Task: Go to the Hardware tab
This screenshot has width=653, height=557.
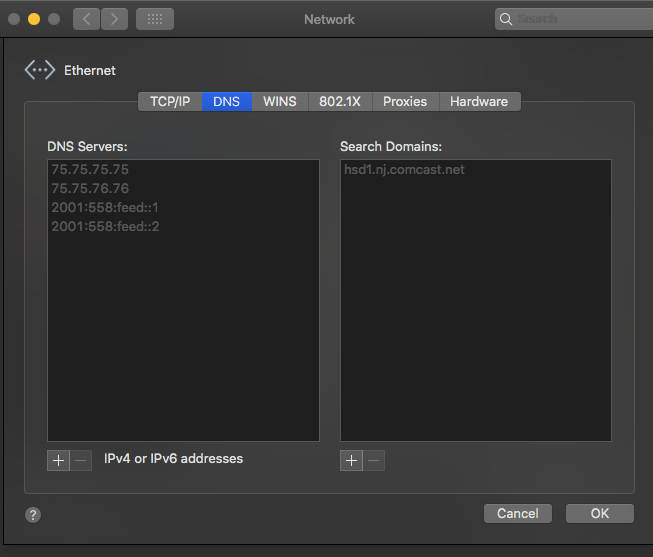Action: (479, 102)
